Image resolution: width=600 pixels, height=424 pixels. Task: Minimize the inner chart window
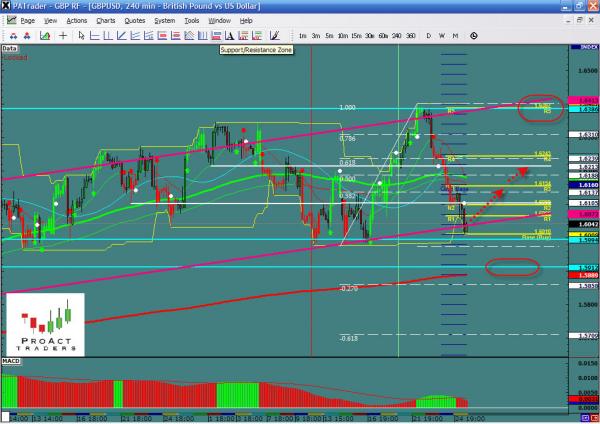tap(569, 20)
